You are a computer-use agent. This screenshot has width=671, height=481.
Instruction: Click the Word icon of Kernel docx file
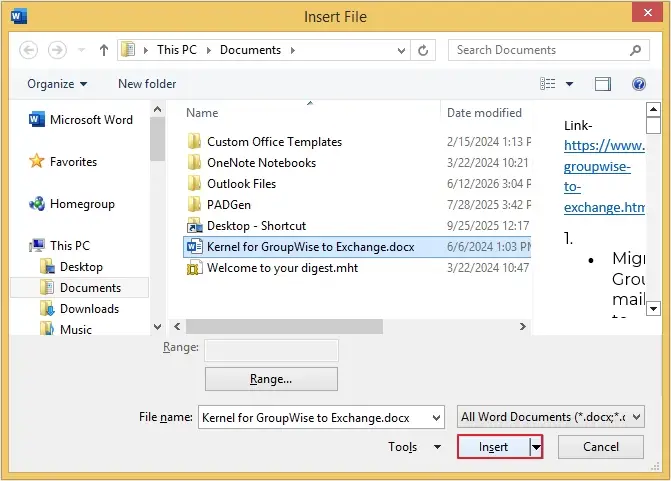[195, 247]
